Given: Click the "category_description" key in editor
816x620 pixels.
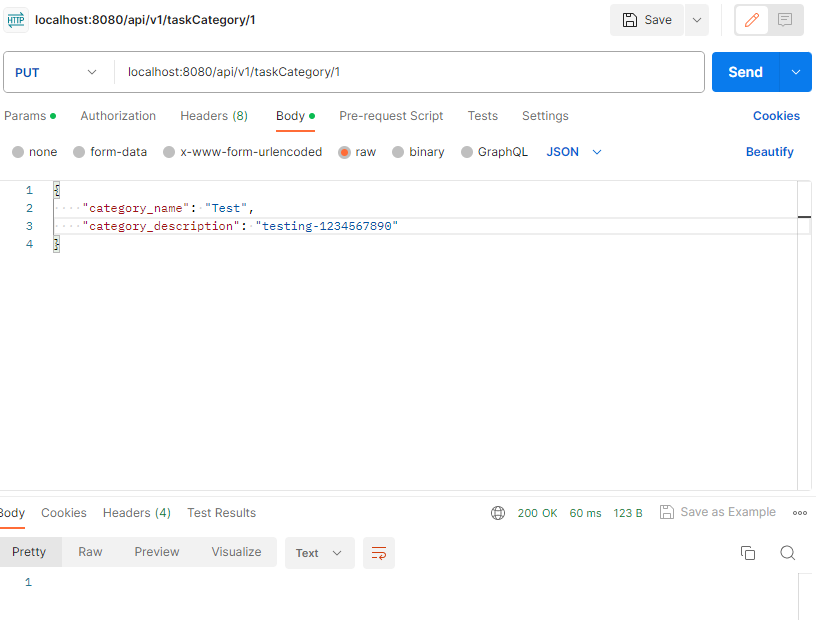Looking at the screenshot, I should (x=161, y=226).
